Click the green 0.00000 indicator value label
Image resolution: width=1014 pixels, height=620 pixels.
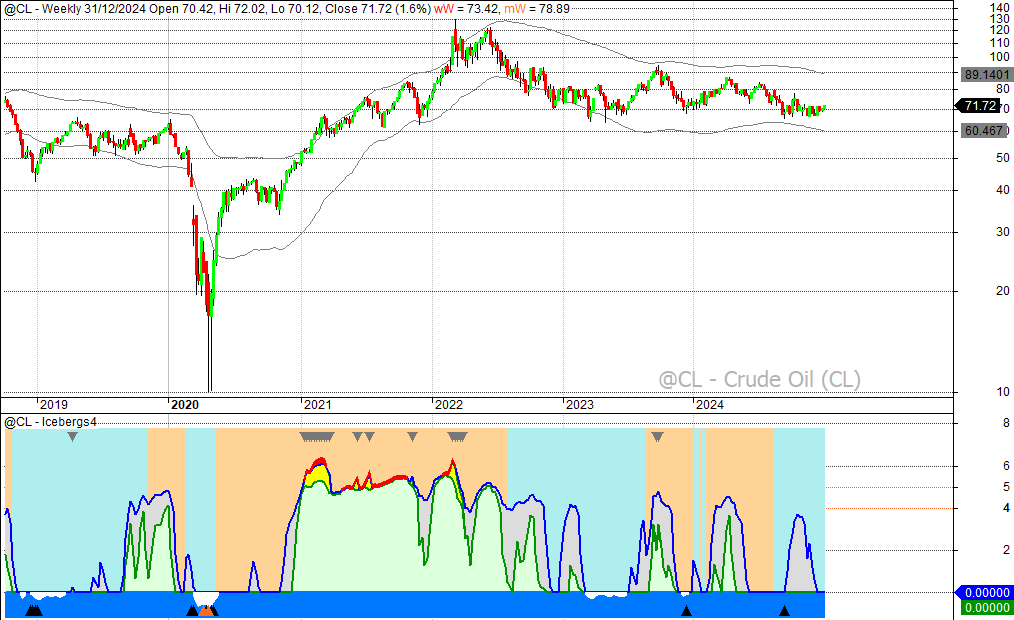[984, 607]
